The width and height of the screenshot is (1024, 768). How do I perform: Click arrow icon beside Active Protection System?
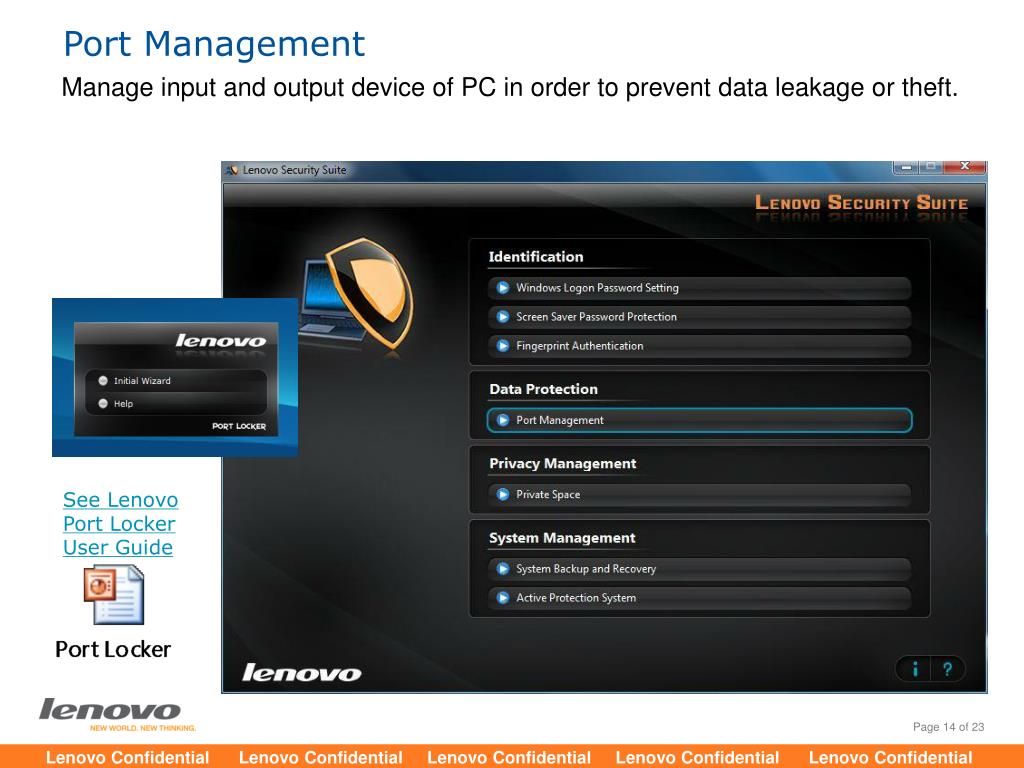[503, 598]
